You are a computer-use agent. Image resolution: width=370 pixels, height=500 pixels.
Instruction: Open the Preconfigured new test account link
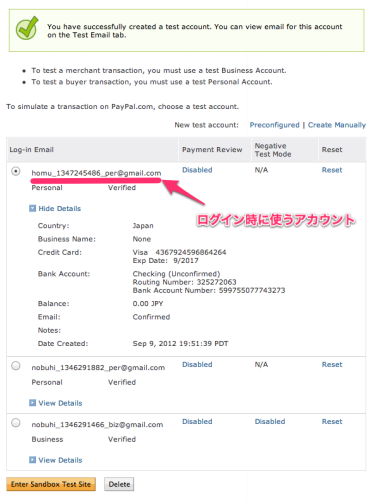coord(275,125)
